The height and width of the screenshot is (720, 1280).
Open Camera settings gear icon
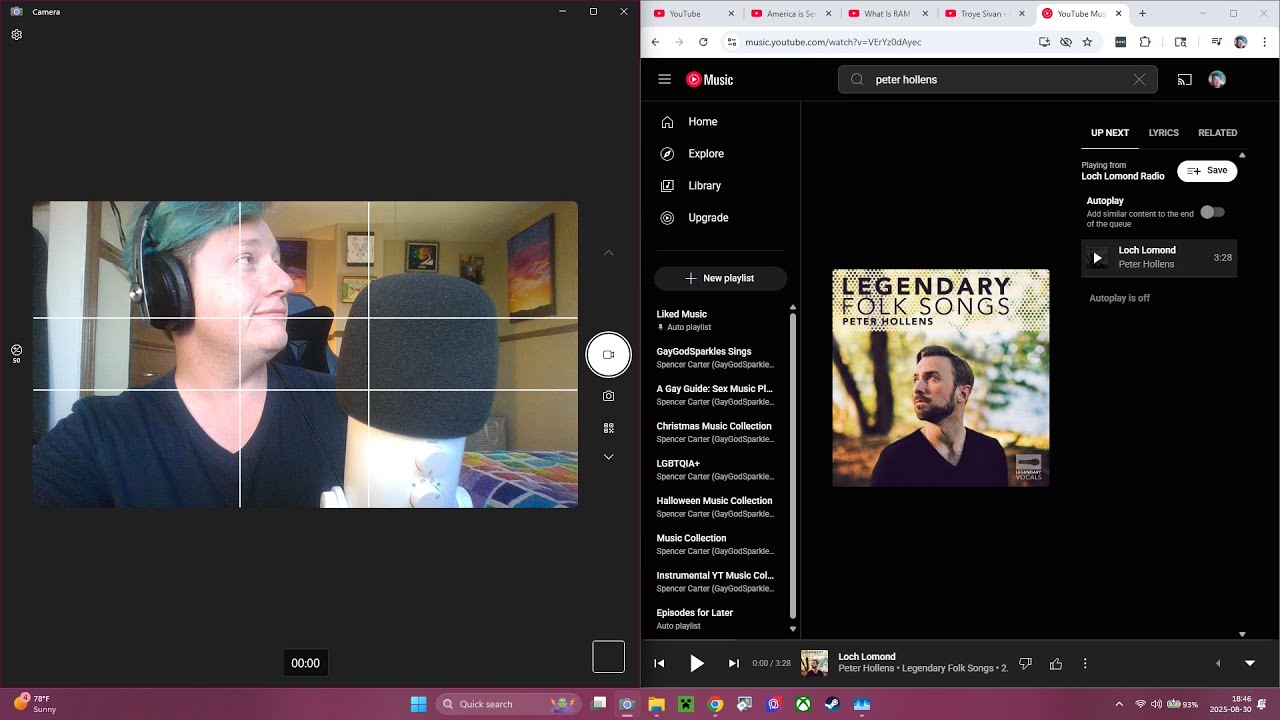17,35
